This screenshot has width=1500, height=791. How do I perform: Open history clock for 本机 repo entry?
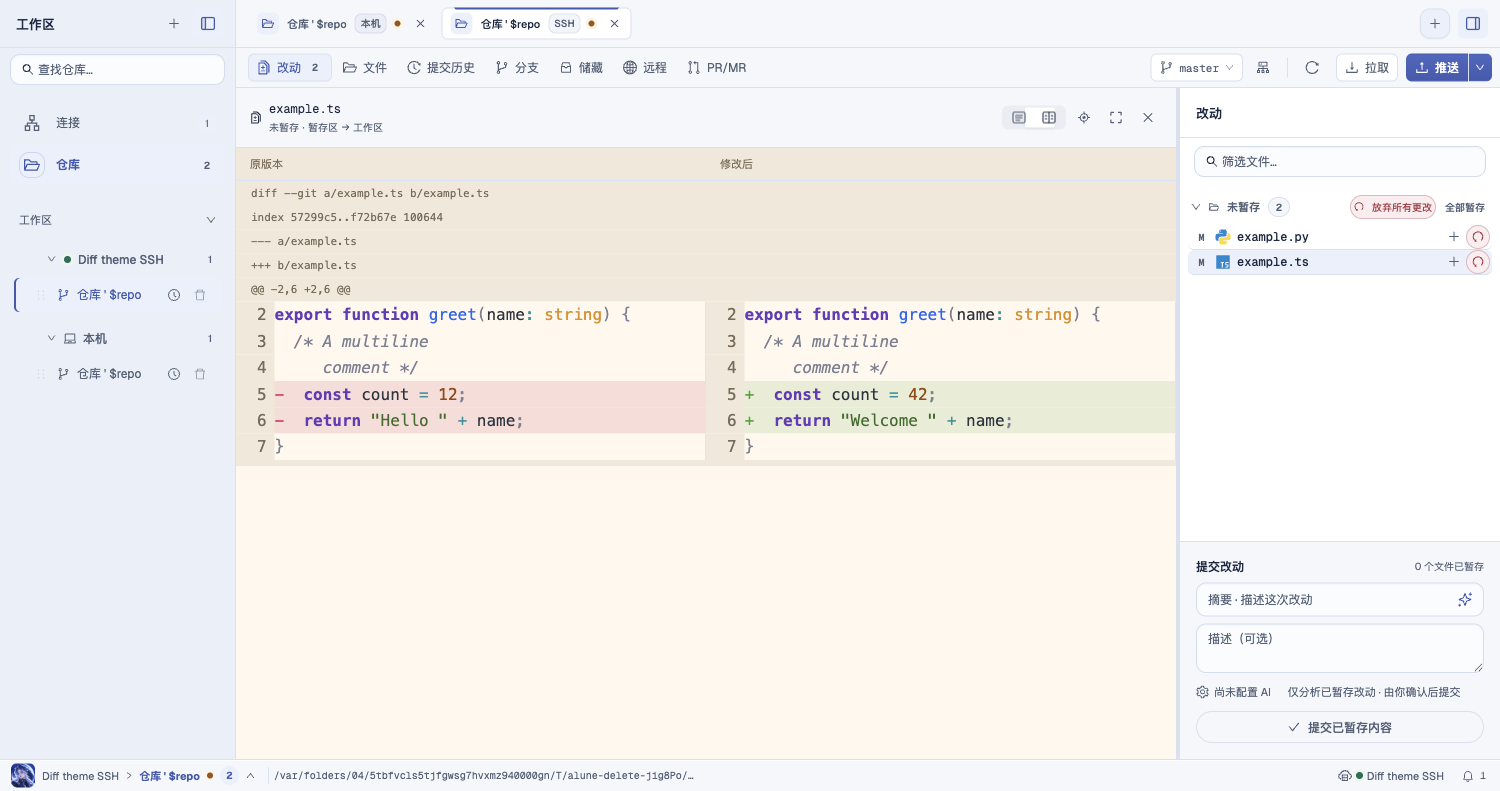click(174, 374)
